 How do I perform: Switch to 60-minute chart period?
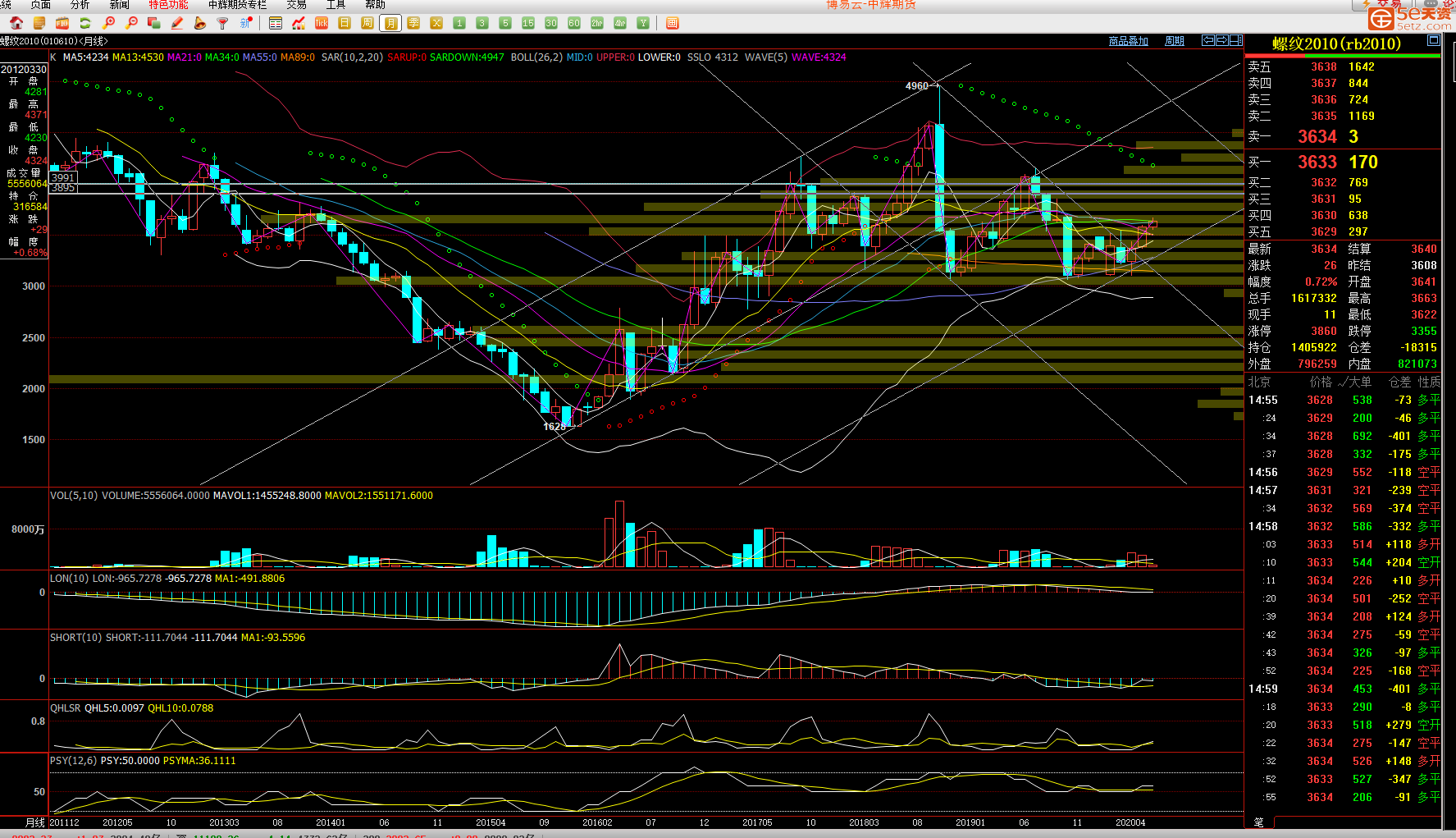click(574, 23)
